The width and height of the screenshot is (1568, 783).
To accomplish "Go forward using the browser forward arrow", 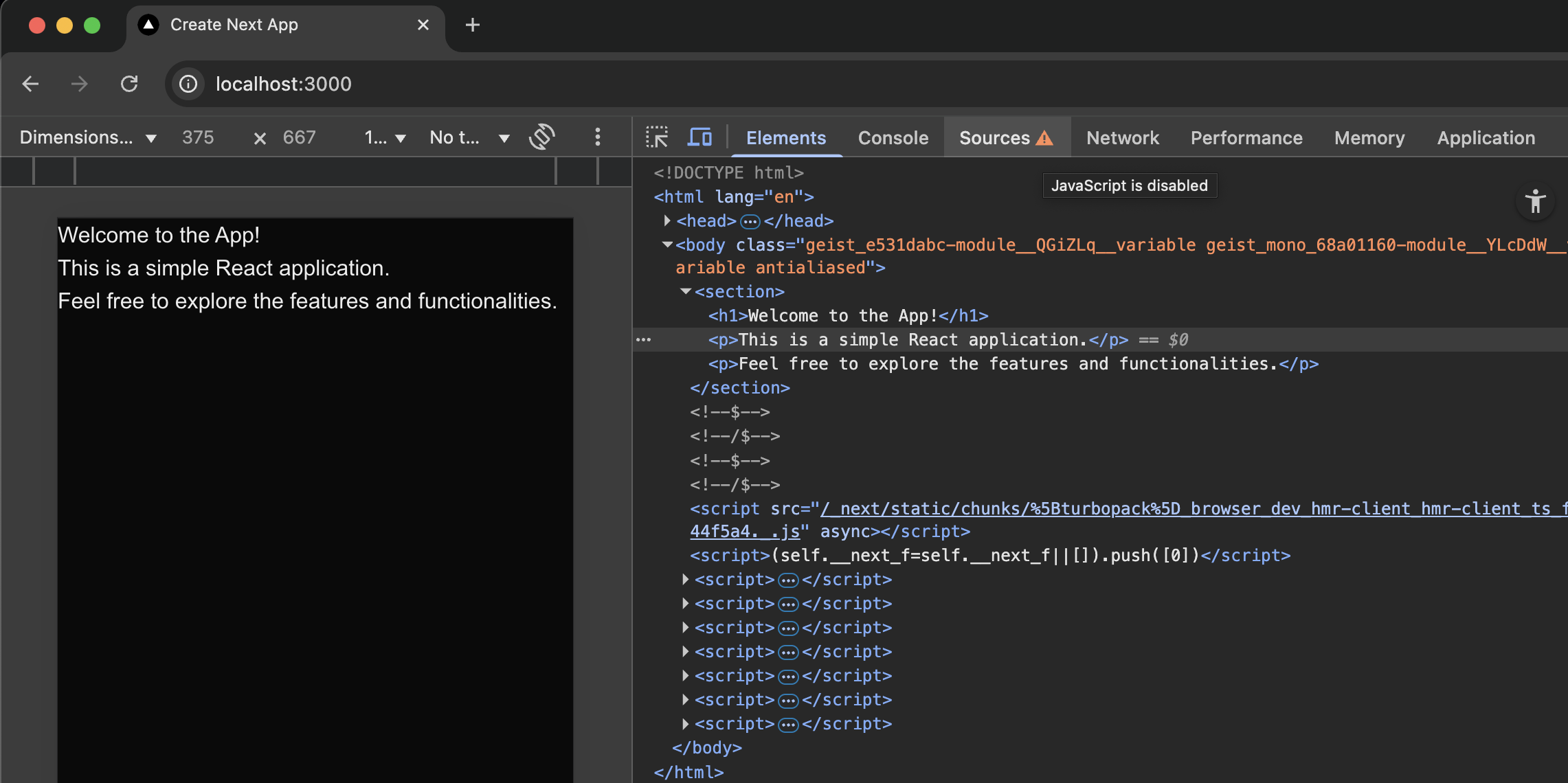I will pos(80,84).
